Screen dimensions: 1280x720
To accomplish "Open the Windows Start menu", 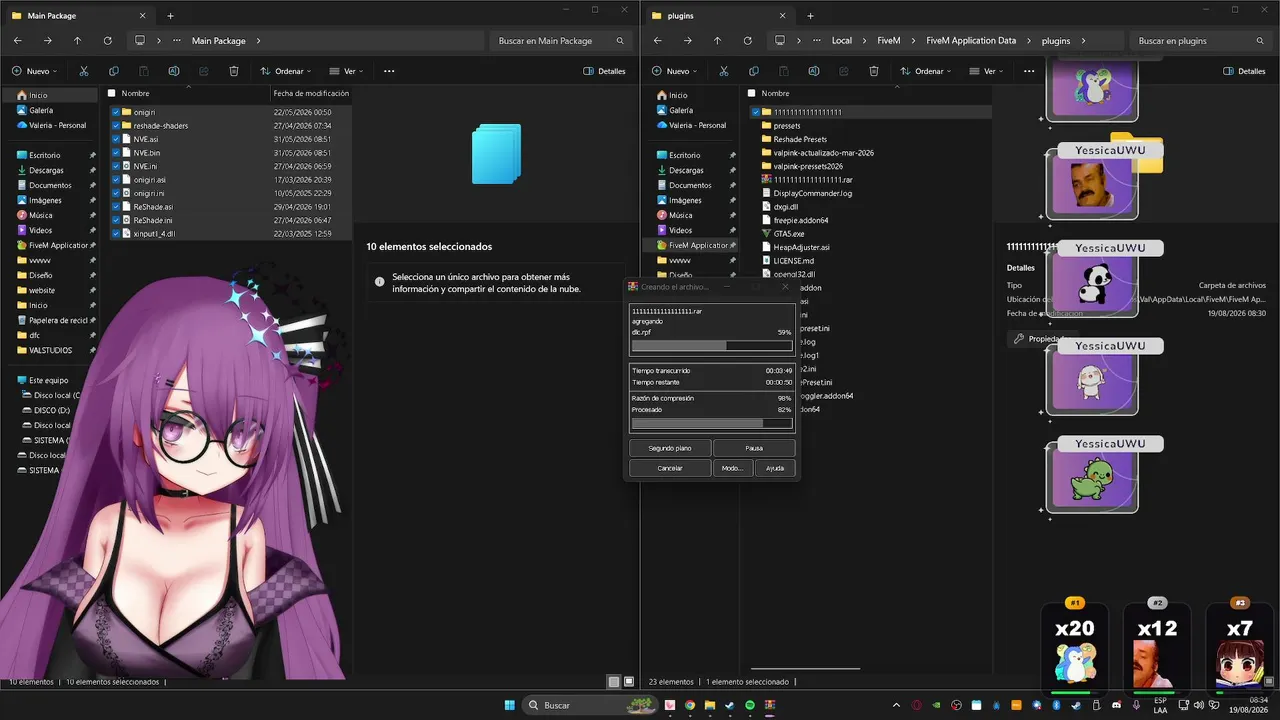I will point(510,705).
